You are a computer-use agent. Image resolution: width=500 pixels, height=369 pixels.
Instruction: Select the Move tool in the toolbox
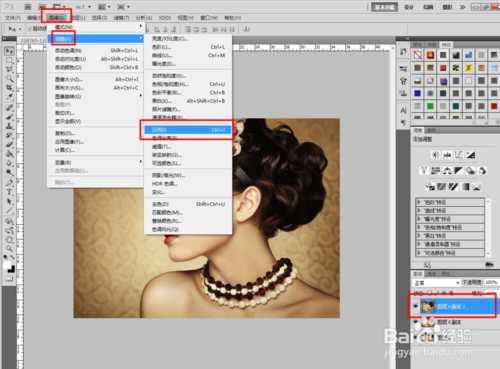click(x=9, y=51)
